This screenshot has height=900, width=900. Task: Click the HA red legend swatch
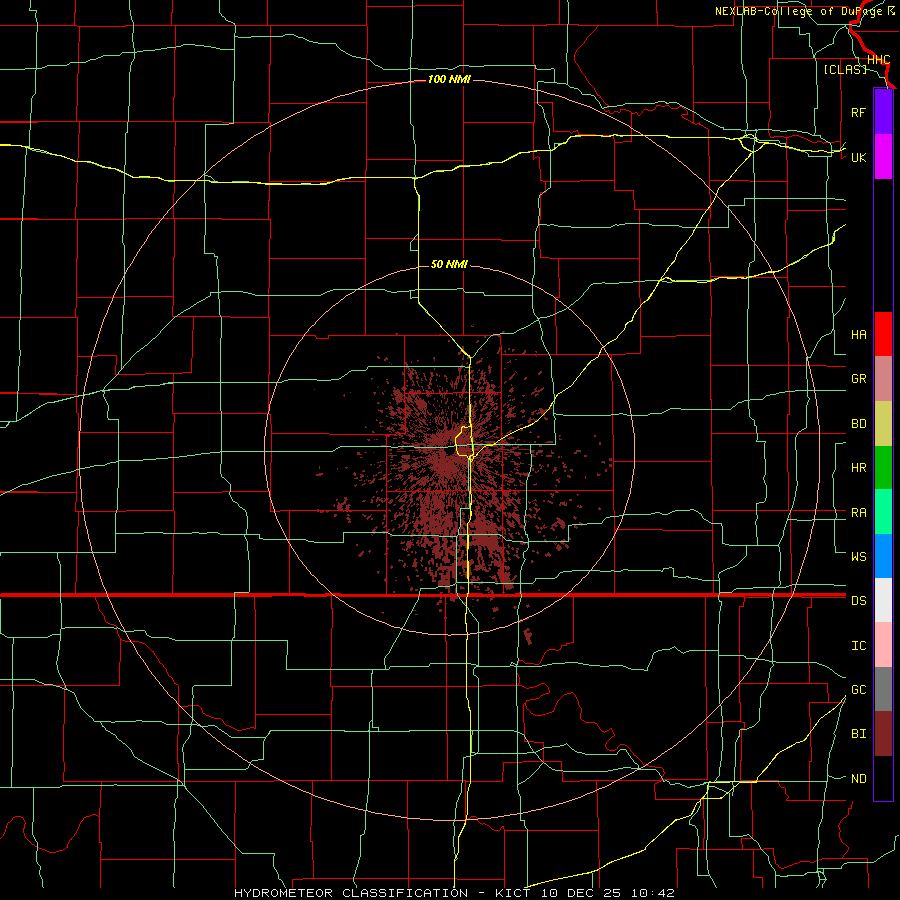point(883,334)
